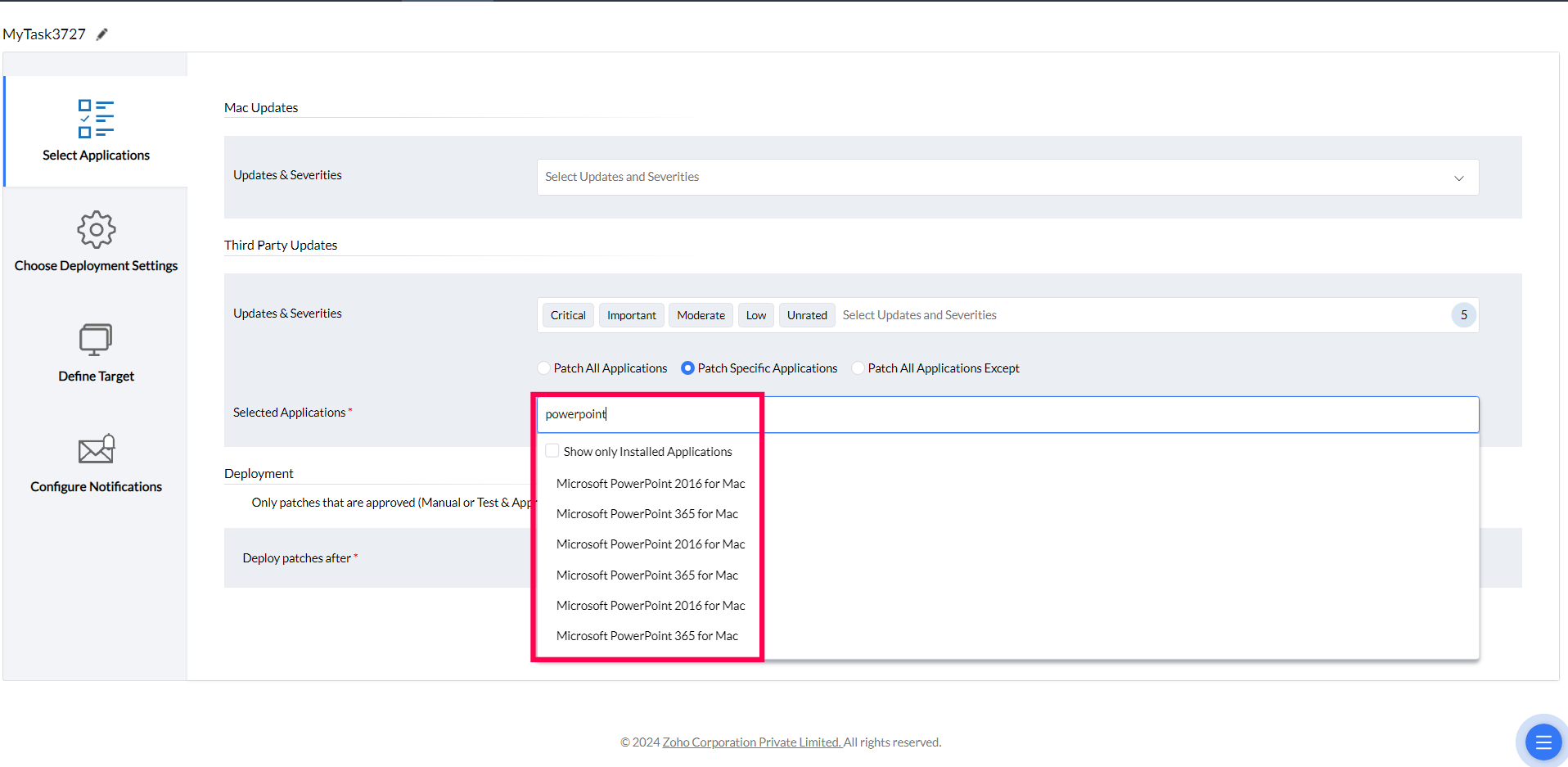Open the Select Applications checklist icon

pos(96,119)
